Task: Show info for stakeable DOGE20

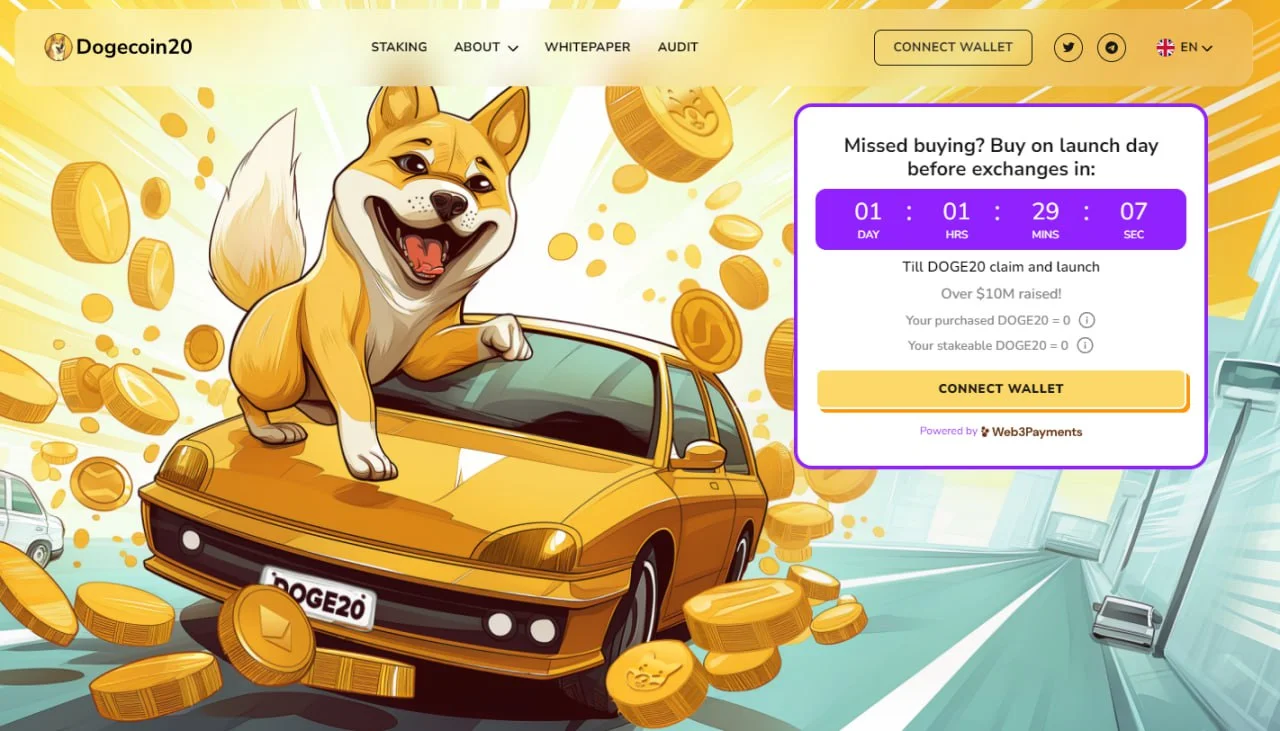Action: pyautogui.click(x=1085, y=346)
